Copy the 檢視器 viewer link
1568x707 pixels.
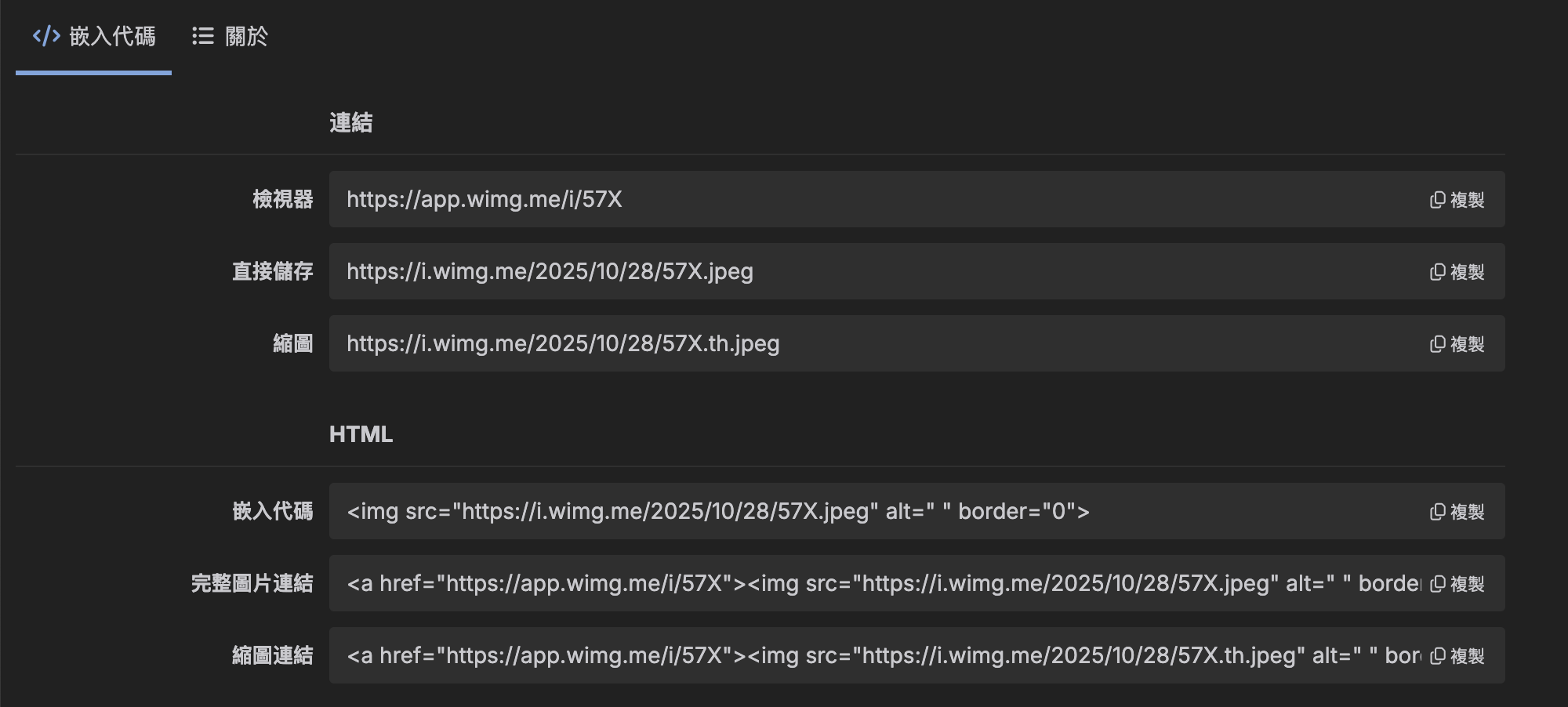pos(1457,200)
